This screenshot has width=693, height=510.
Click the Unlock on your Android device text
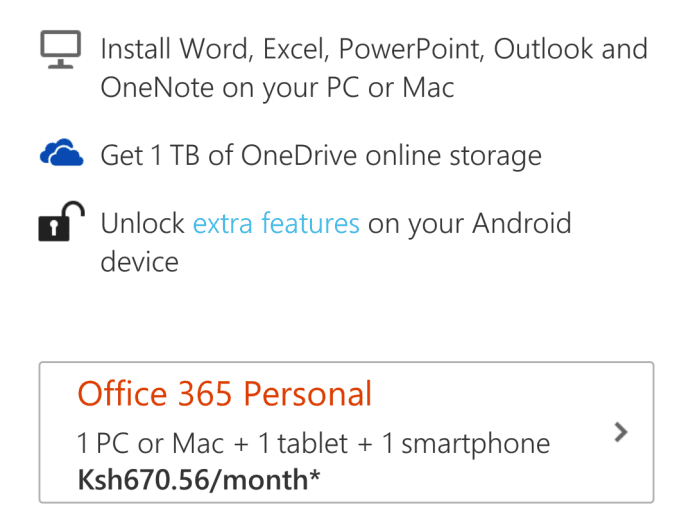coord(336,242)
